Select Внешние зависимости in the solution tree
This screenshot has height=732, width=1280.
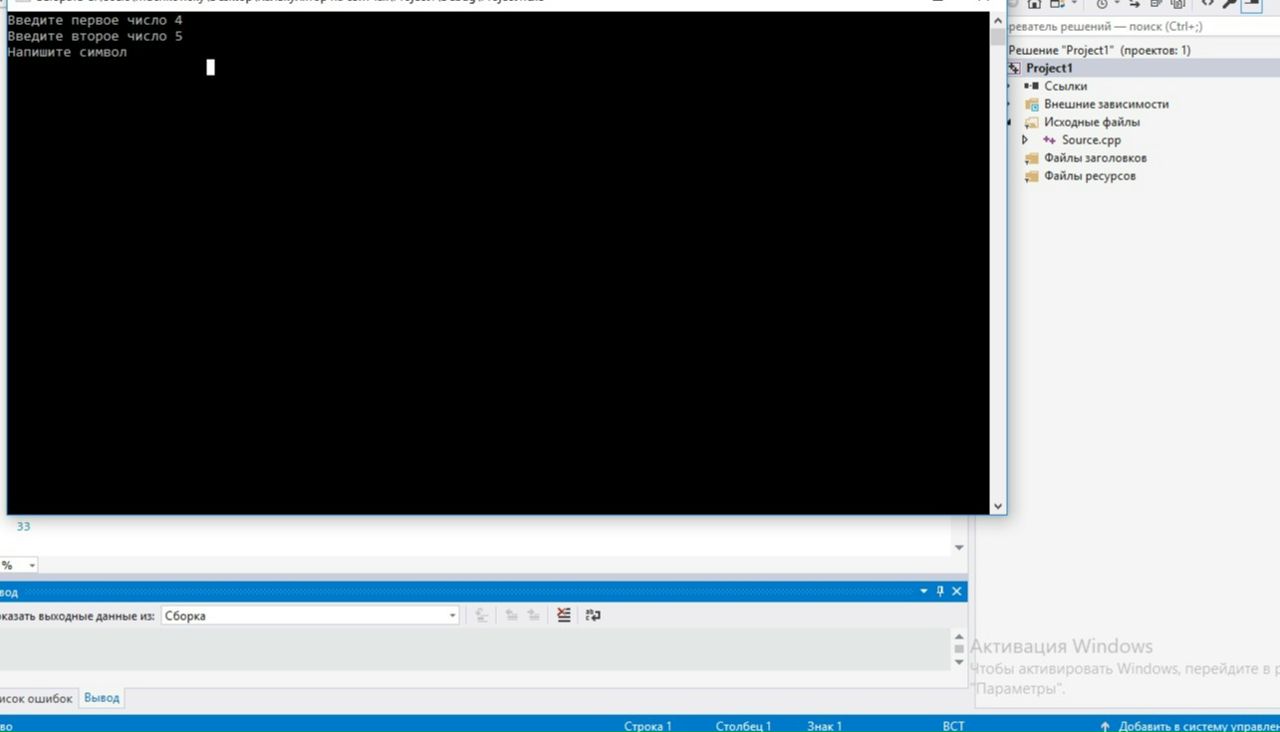pos(1106,104)
